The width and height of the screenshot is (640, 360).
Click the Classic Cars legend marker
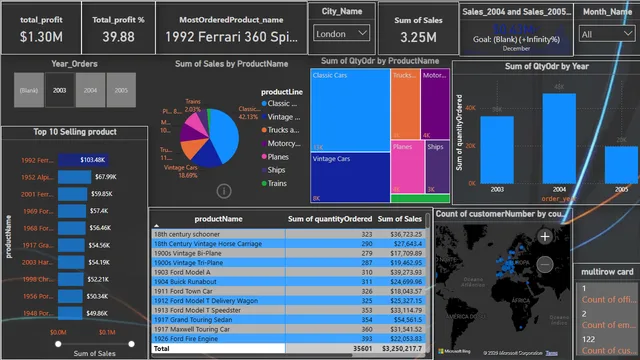coord(264,104)
